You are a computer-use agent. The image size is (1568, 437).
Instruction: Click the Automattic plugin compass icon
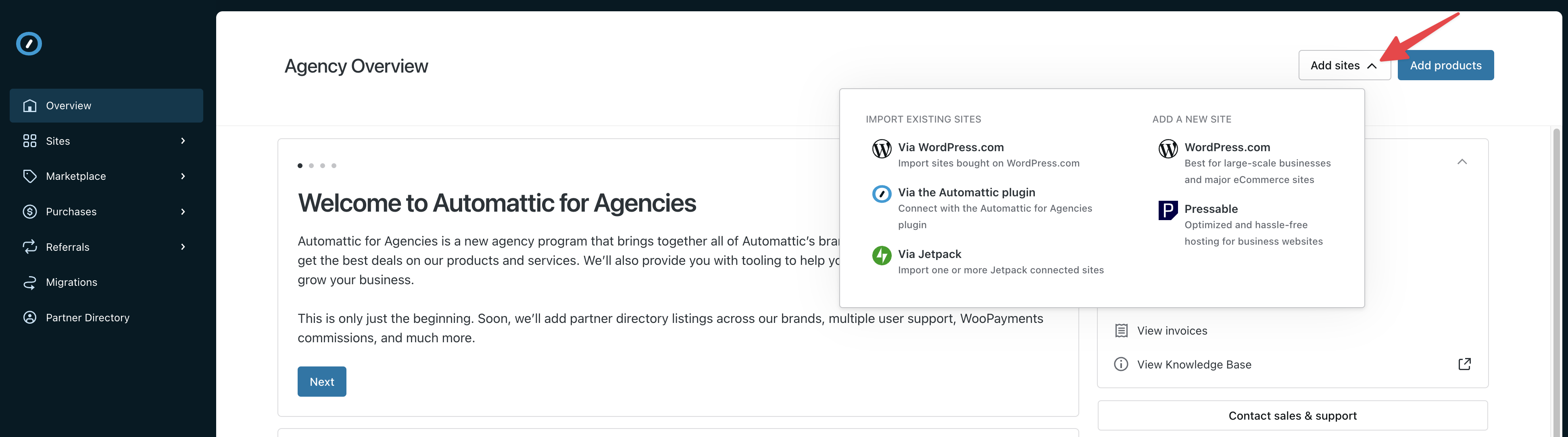click(881, 194)
